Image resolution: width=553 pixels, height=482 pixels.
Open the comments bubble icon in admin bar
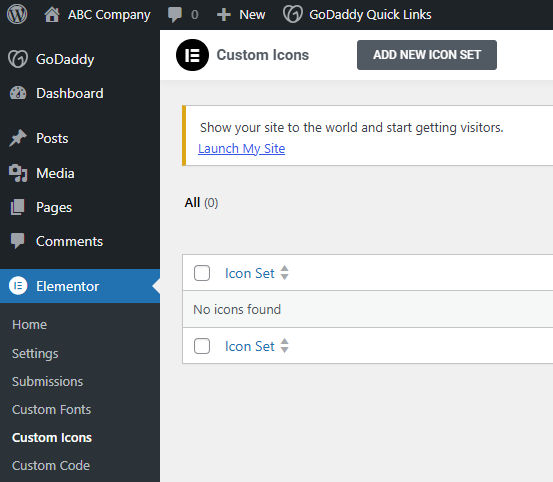coord(175,15)
